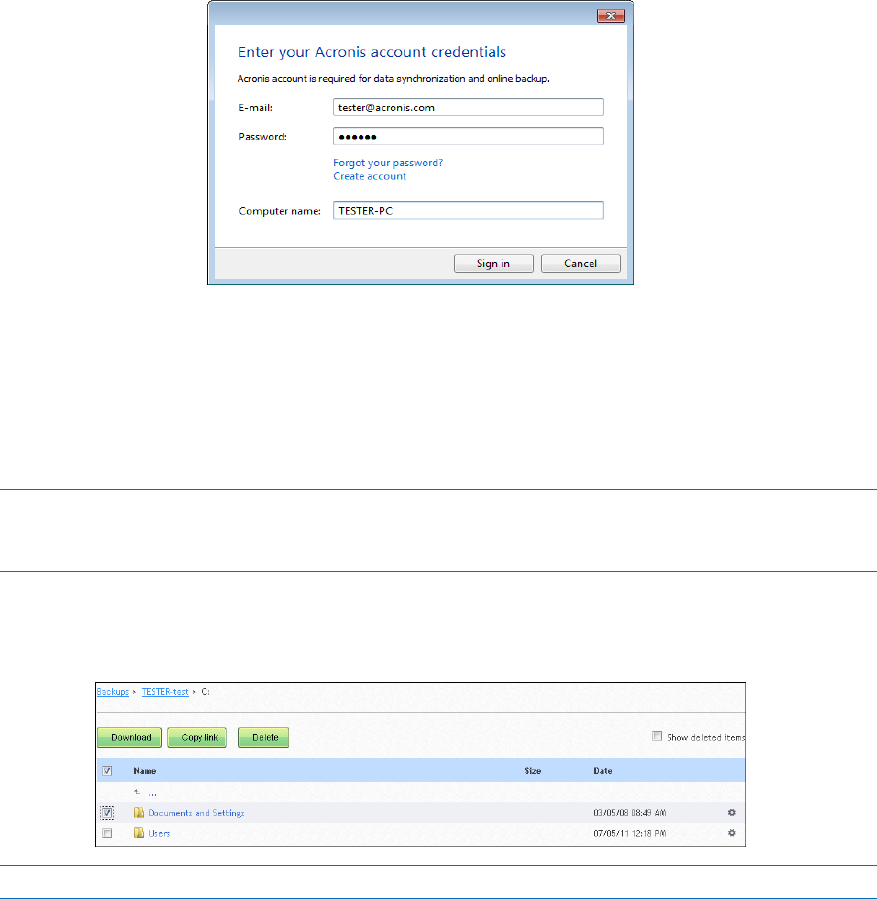Click the green Download button
The image size is (877, 899).
tap(130, 737)
